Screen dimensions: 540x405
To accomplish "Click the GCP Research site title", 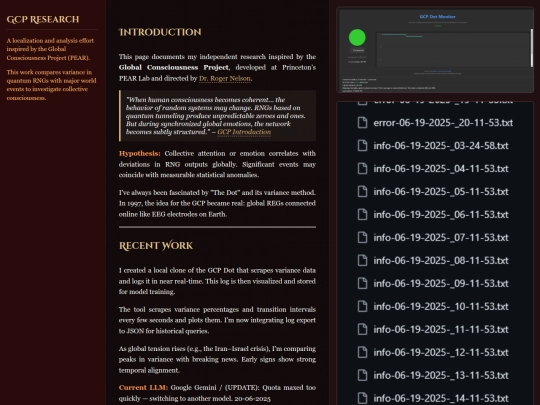I will point(43,19).
